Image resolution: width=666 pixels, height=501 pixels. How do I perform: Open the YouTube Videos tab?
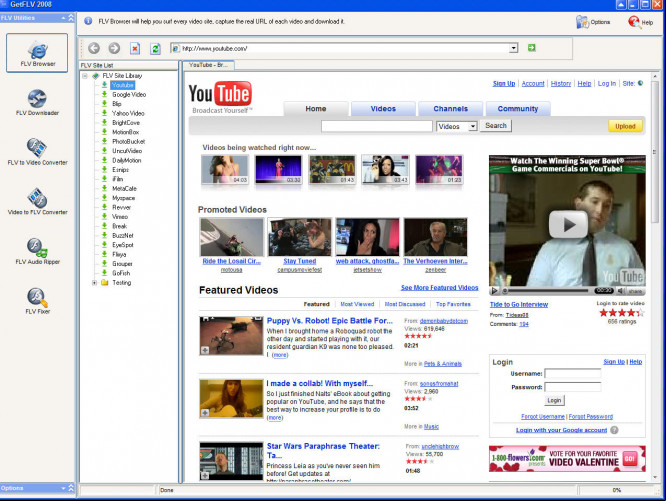pyautogui.click(x=383, y=109)
